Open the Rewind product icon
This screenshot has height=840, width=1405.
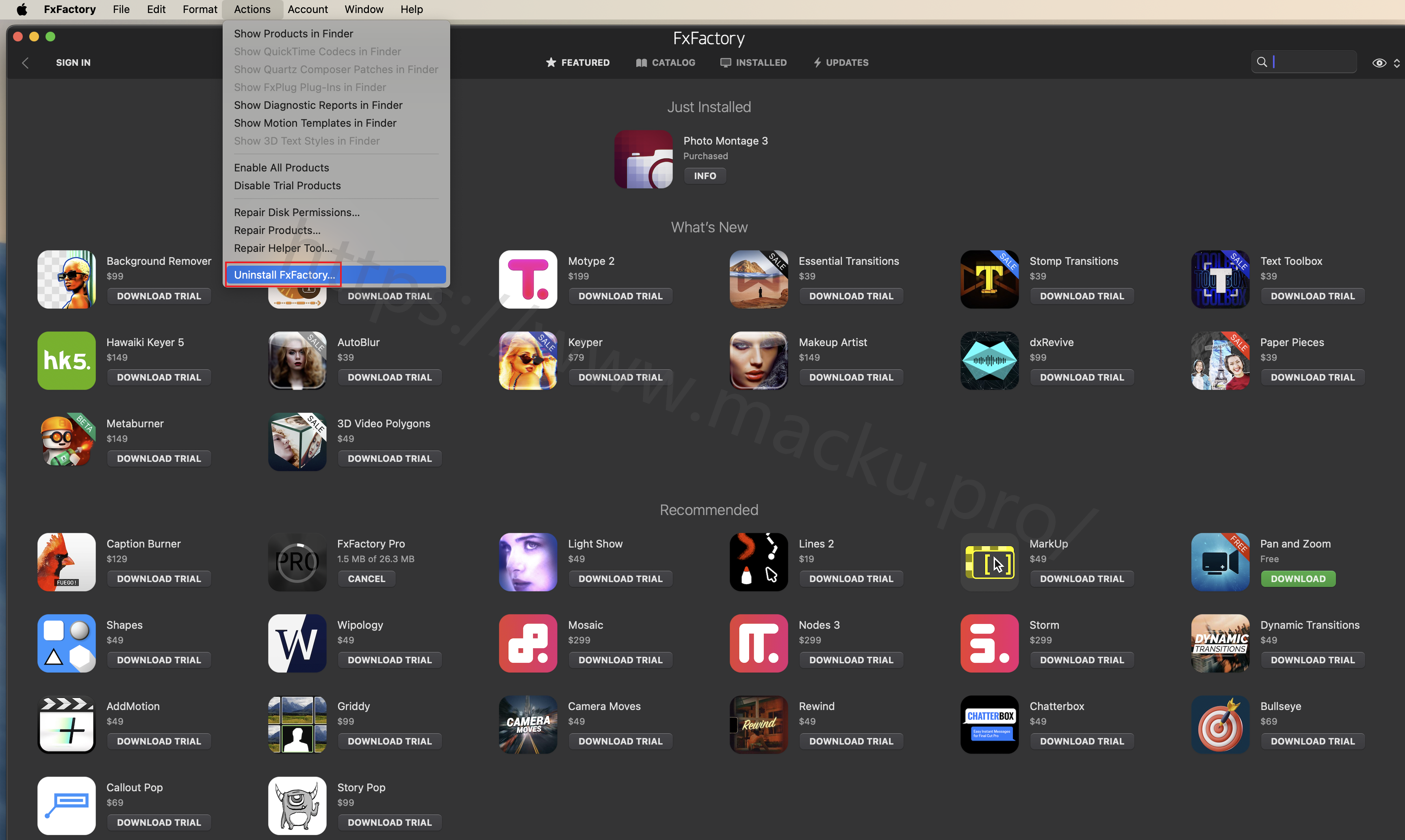pyautogui.click(x=759, y=725)
